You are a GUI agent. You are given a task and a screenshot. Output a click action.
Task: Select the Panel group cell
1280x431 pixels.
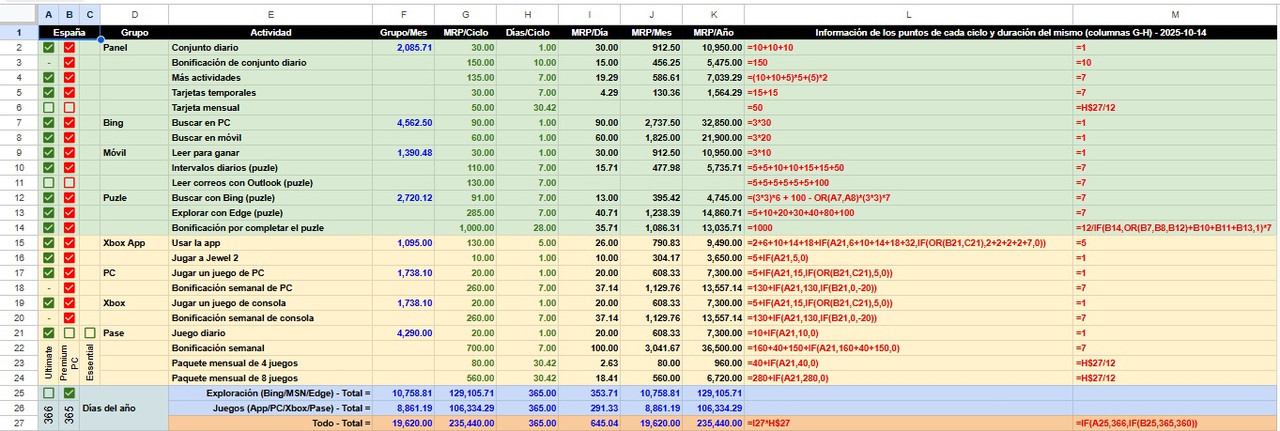pos(134,47)
